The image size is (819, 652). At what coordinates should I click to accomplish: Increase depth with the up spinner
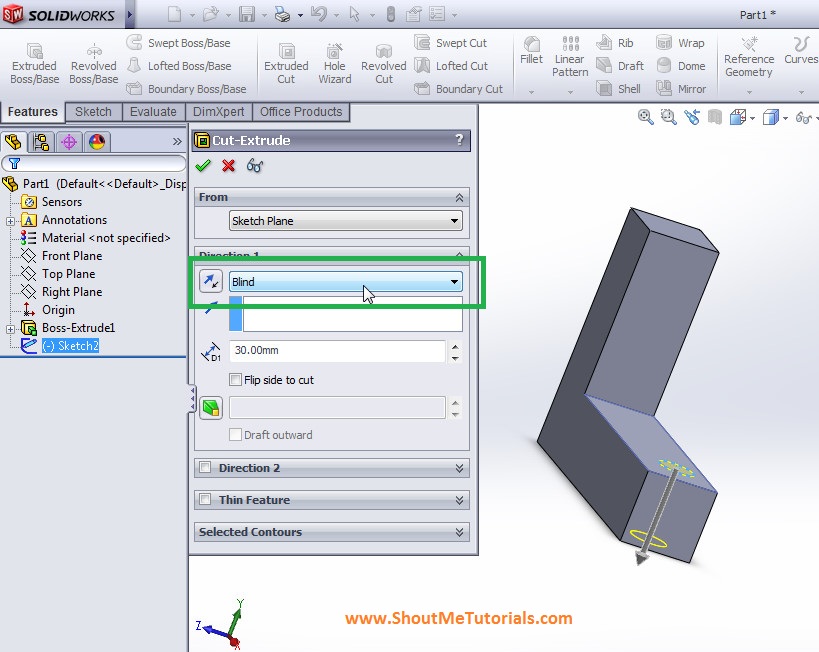pyautogui.click(x=455, y=346)
